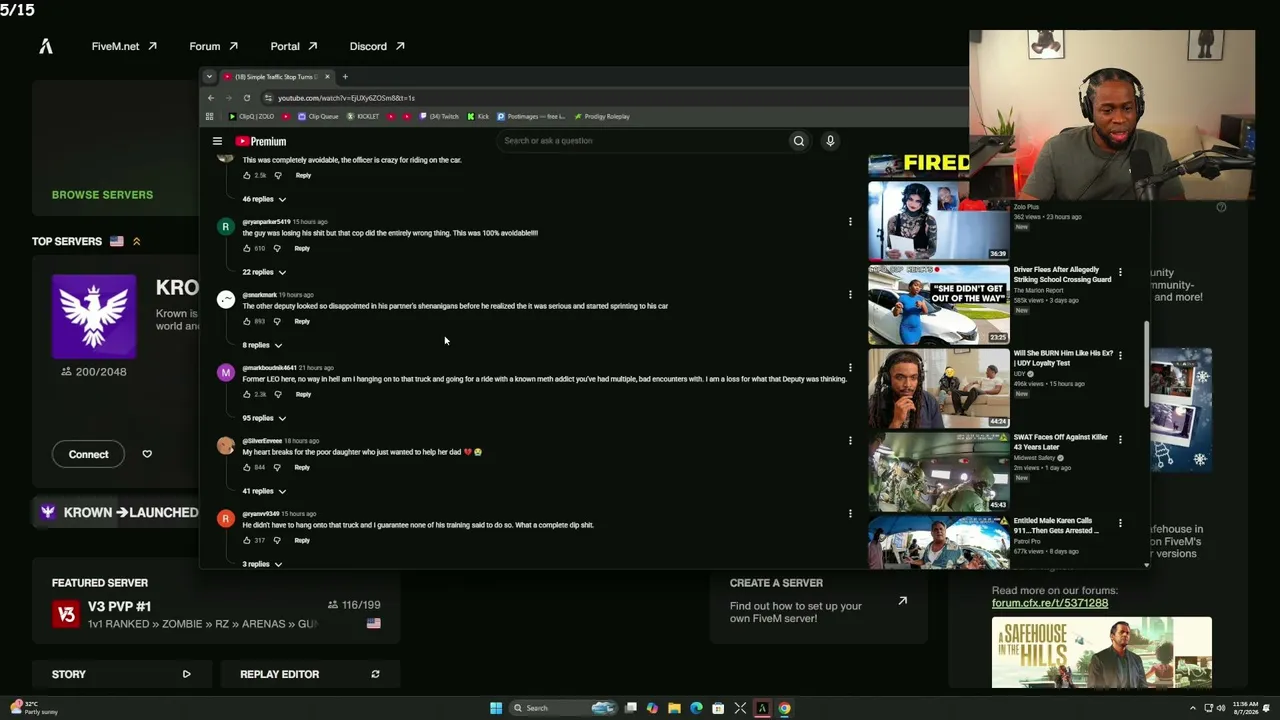This screenshot has width=1280, height=720.
Task: Expand the 3 replies thread
Action: click(x=262, y=564)
